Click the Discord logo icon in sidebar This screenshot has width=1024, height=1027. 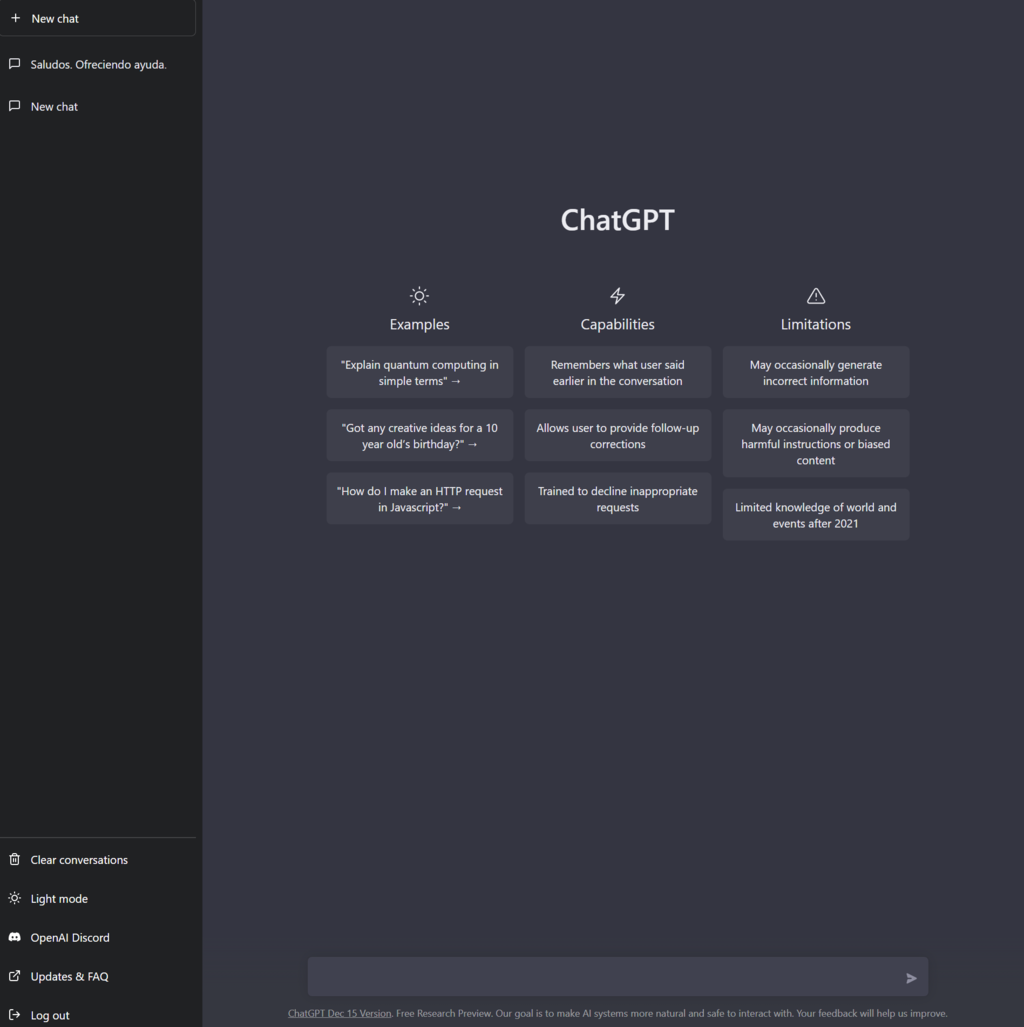tap(15, 937)
